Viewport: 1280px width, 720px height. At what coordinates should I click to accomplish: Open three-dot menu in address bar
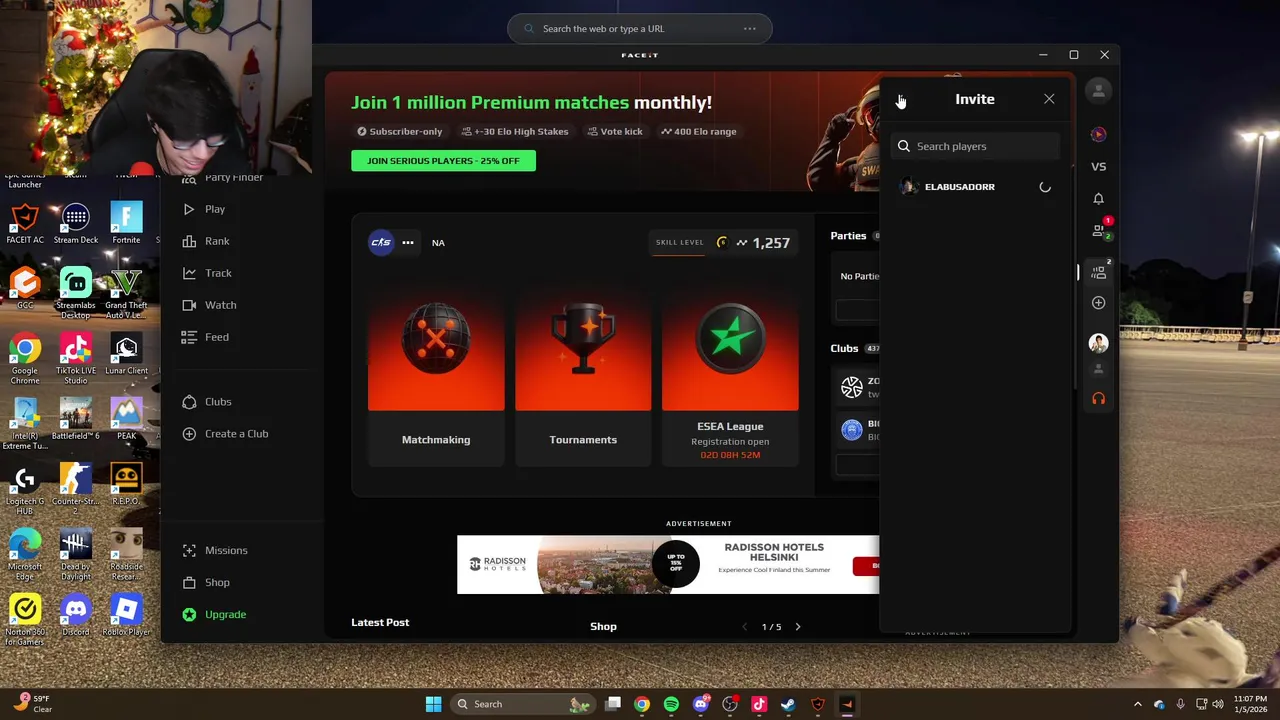[x=749, y=29]
